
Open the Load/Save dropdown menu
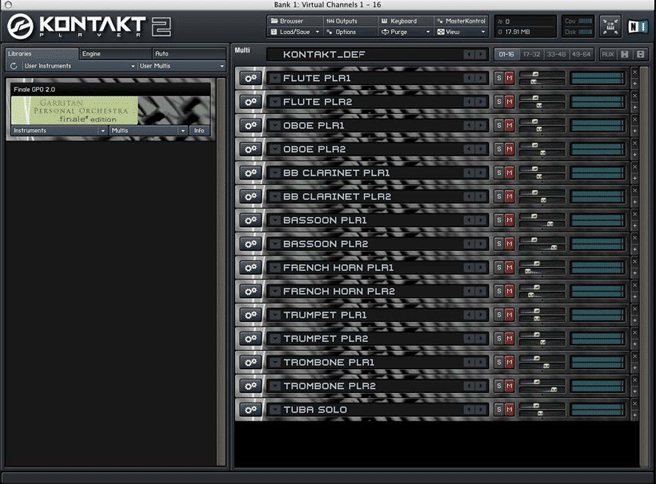click(295, 32)
